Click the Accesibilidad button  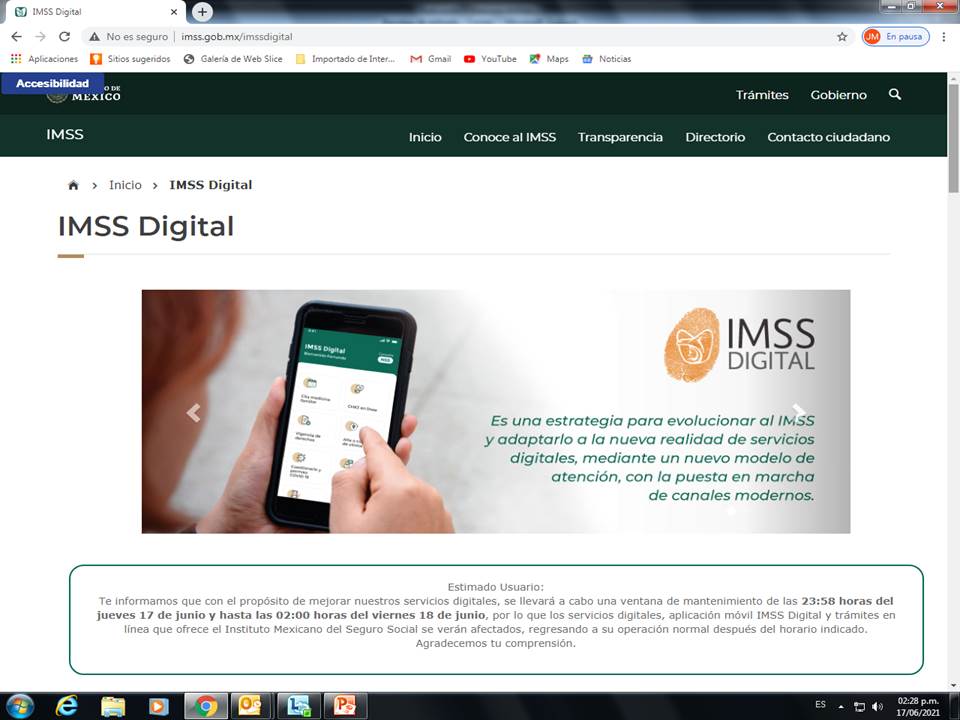click(x=52, y=84)
